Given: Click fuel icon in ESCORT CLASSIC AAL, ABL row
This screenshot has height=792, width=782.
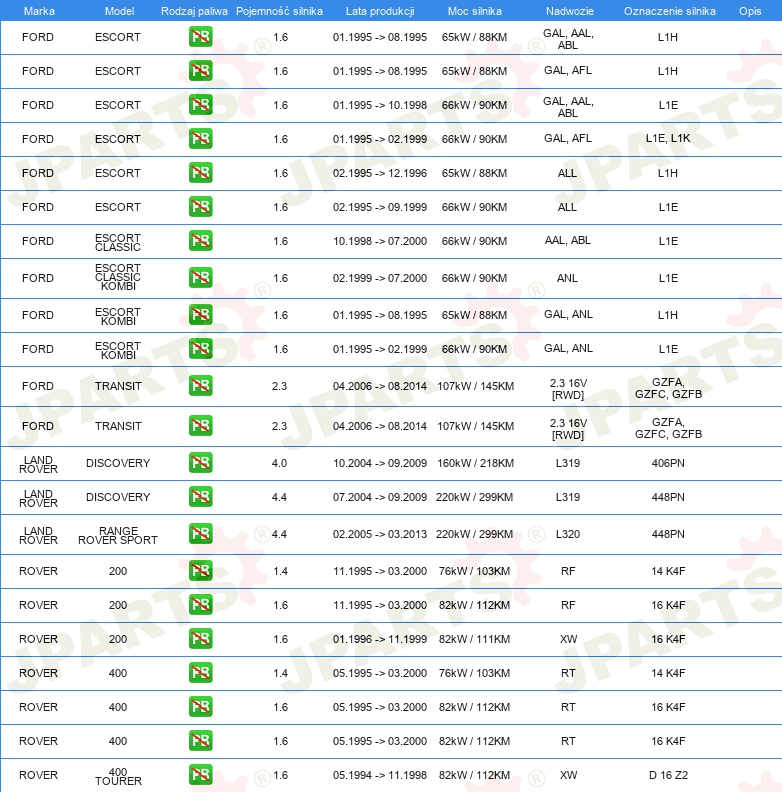Looking at the screenshot, I should pos(201,240).
